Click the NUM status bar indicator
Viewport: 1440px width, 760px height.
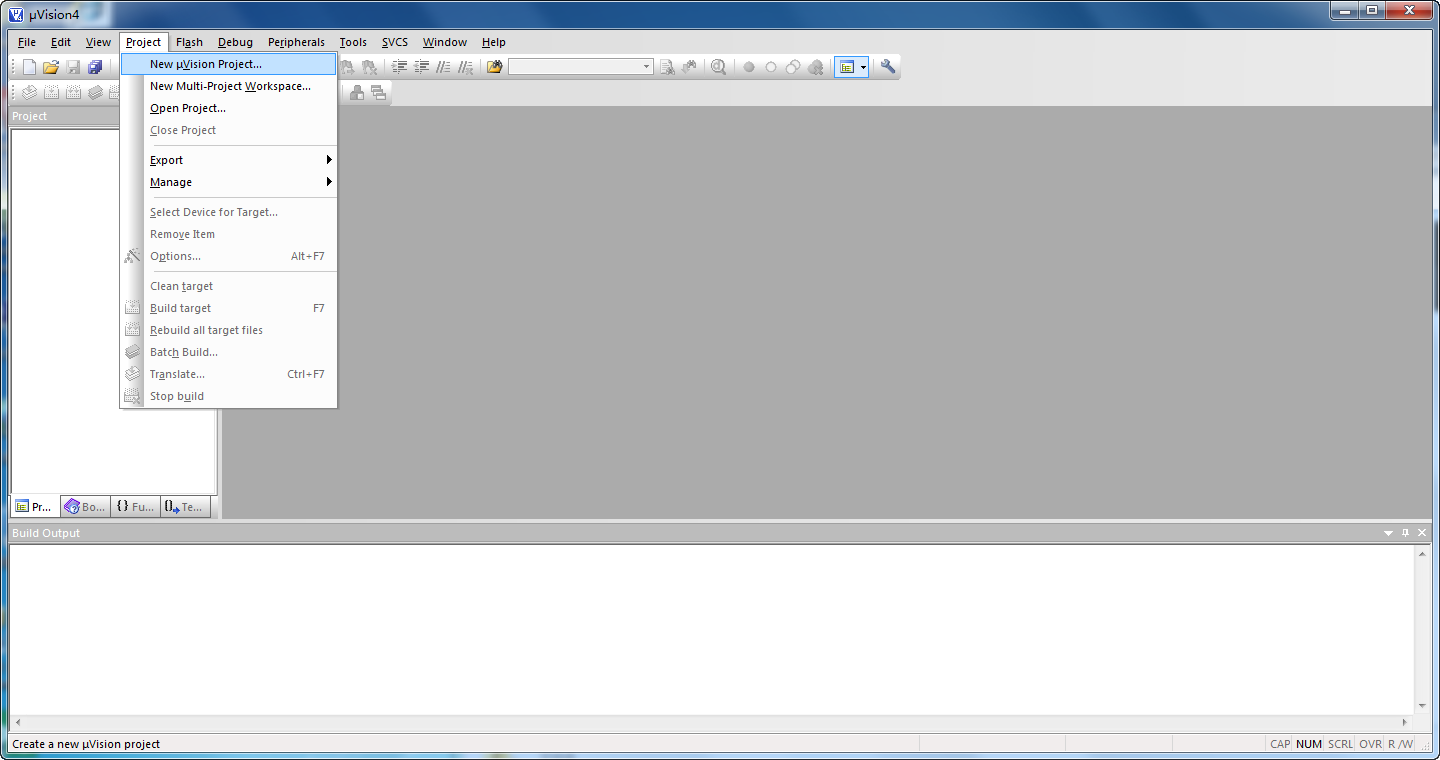pos(1309,744)
